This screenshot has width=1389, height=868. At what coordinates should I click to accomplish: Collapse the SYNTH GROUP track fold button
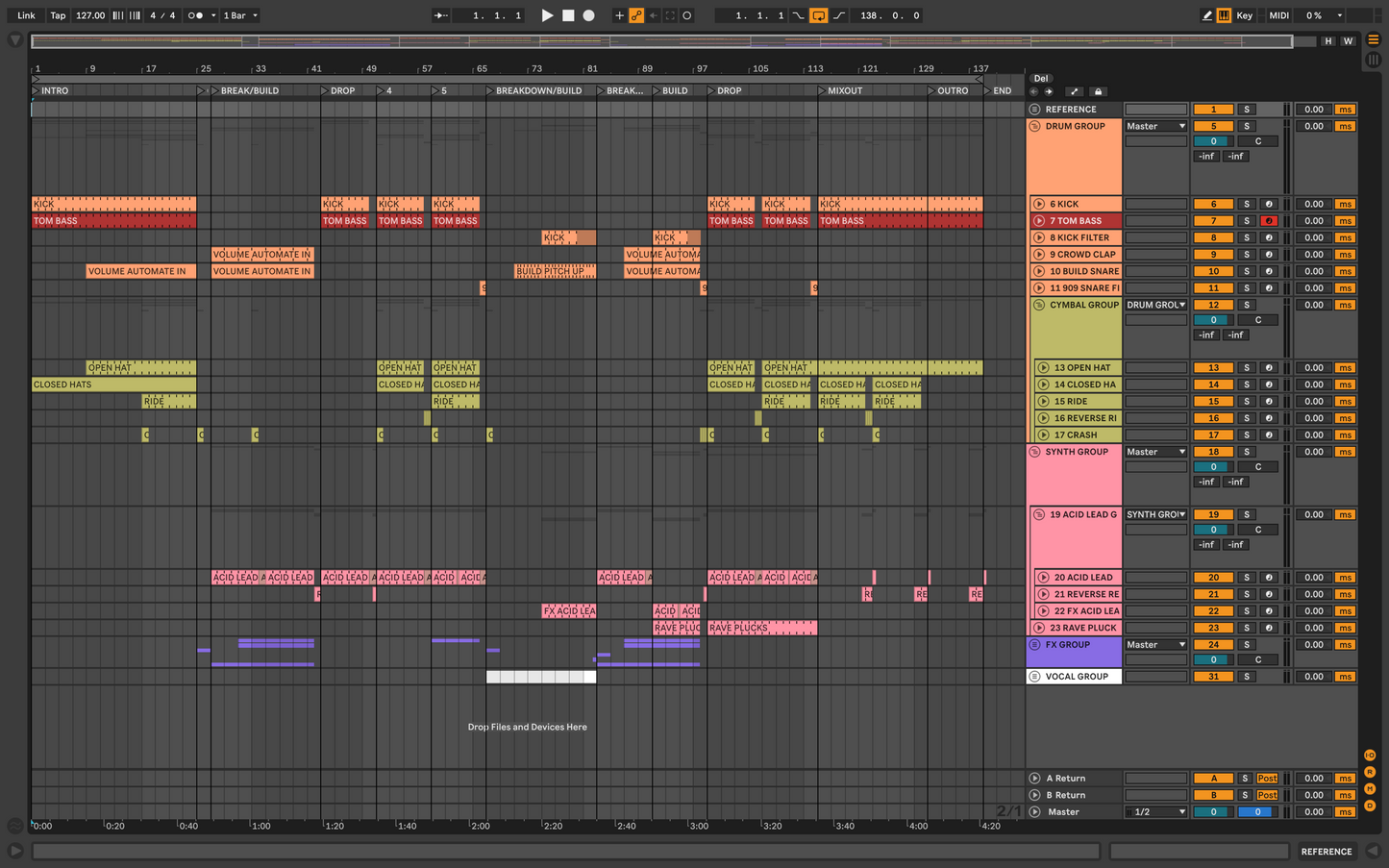[1035, 452]
